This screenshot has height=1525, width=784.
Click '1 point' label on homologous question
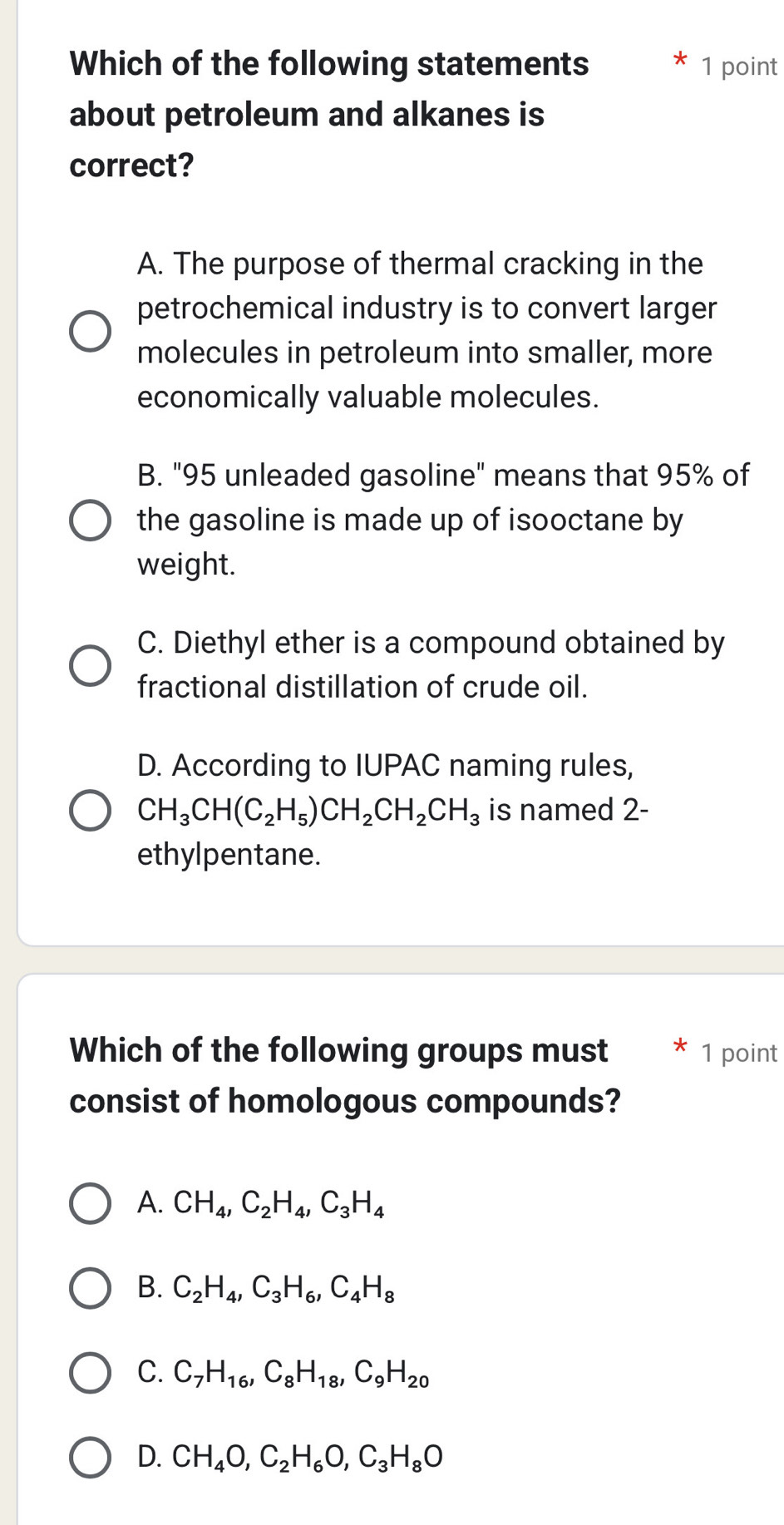pyautogui.click(x=738, y=1053)
